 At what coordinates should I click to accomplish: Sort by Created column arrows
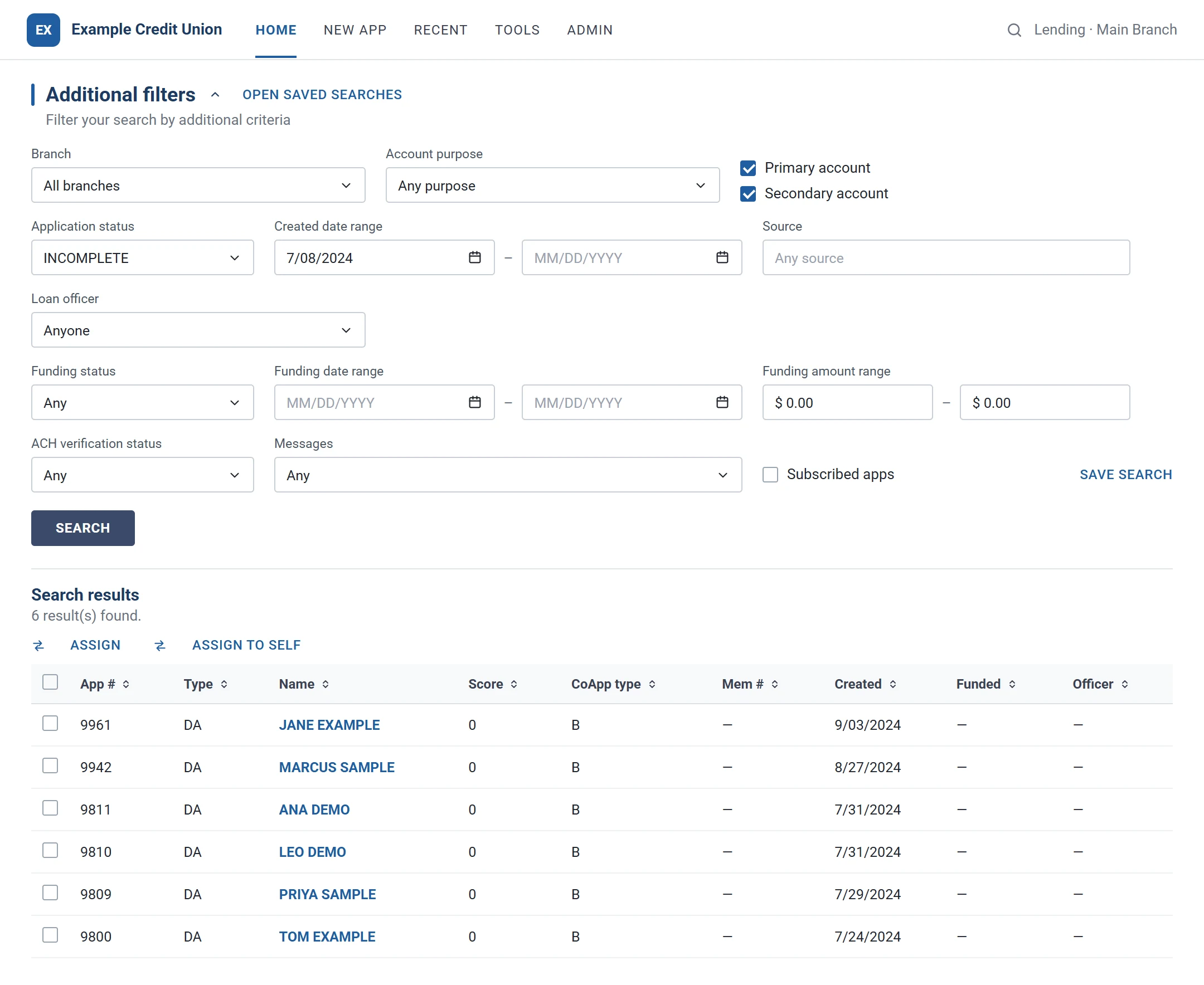893,684
